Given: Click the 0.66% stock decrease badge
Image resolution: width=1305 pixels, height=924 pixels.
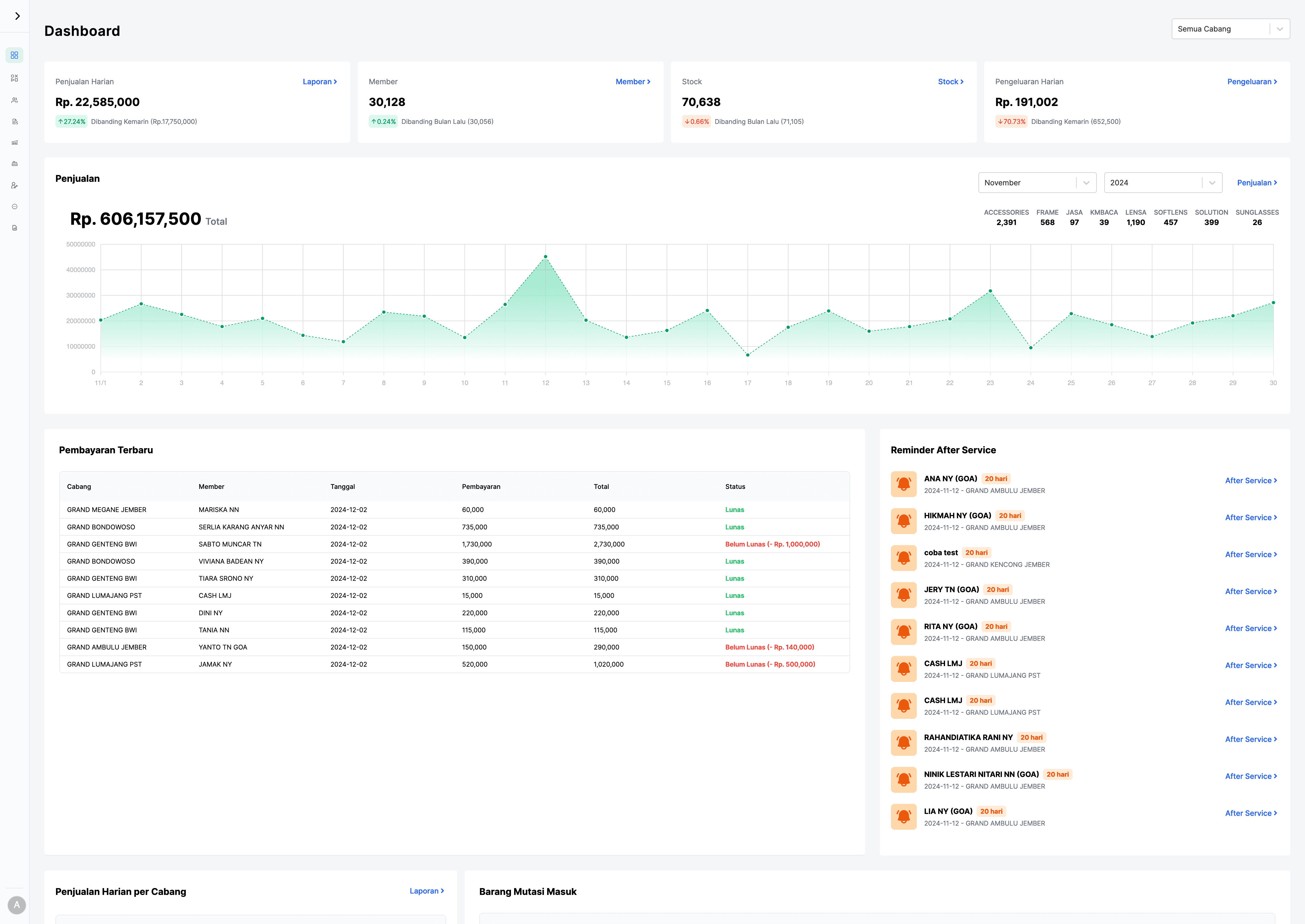Looking at the screenshot, I should 696,122.
